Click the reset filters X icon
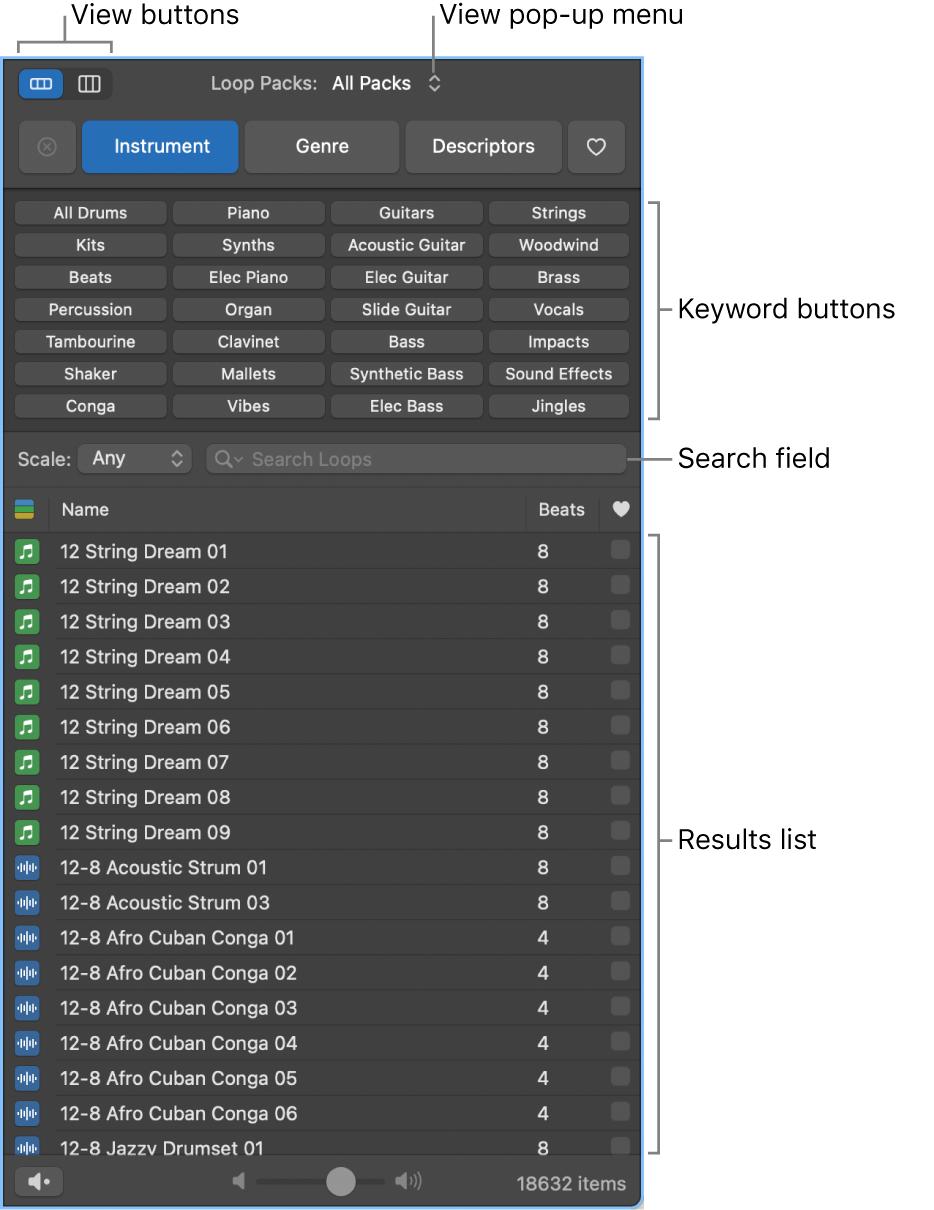 (47, 147)
